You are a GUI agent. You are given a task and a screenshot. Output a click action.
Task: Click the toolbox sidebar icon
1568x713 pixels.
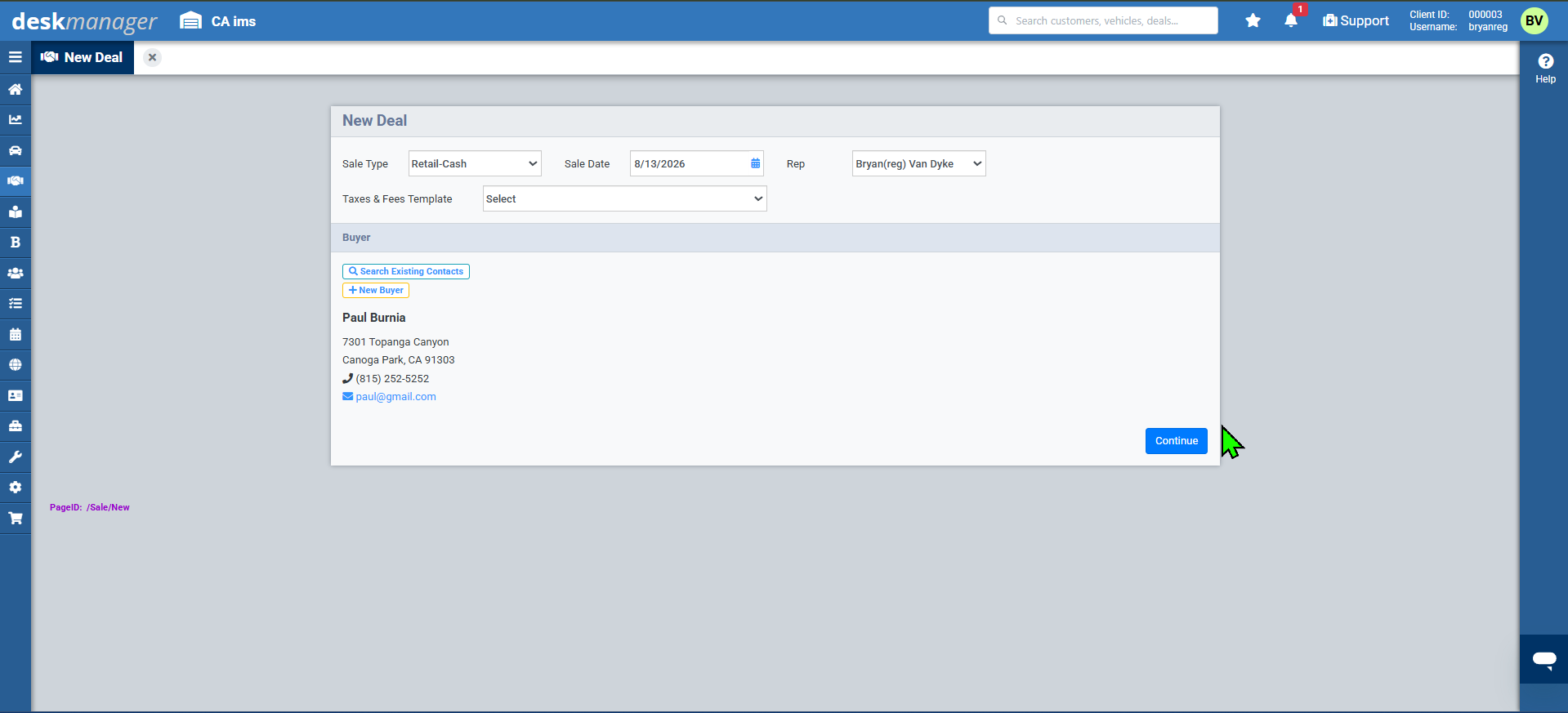click(x=15, y=426)
